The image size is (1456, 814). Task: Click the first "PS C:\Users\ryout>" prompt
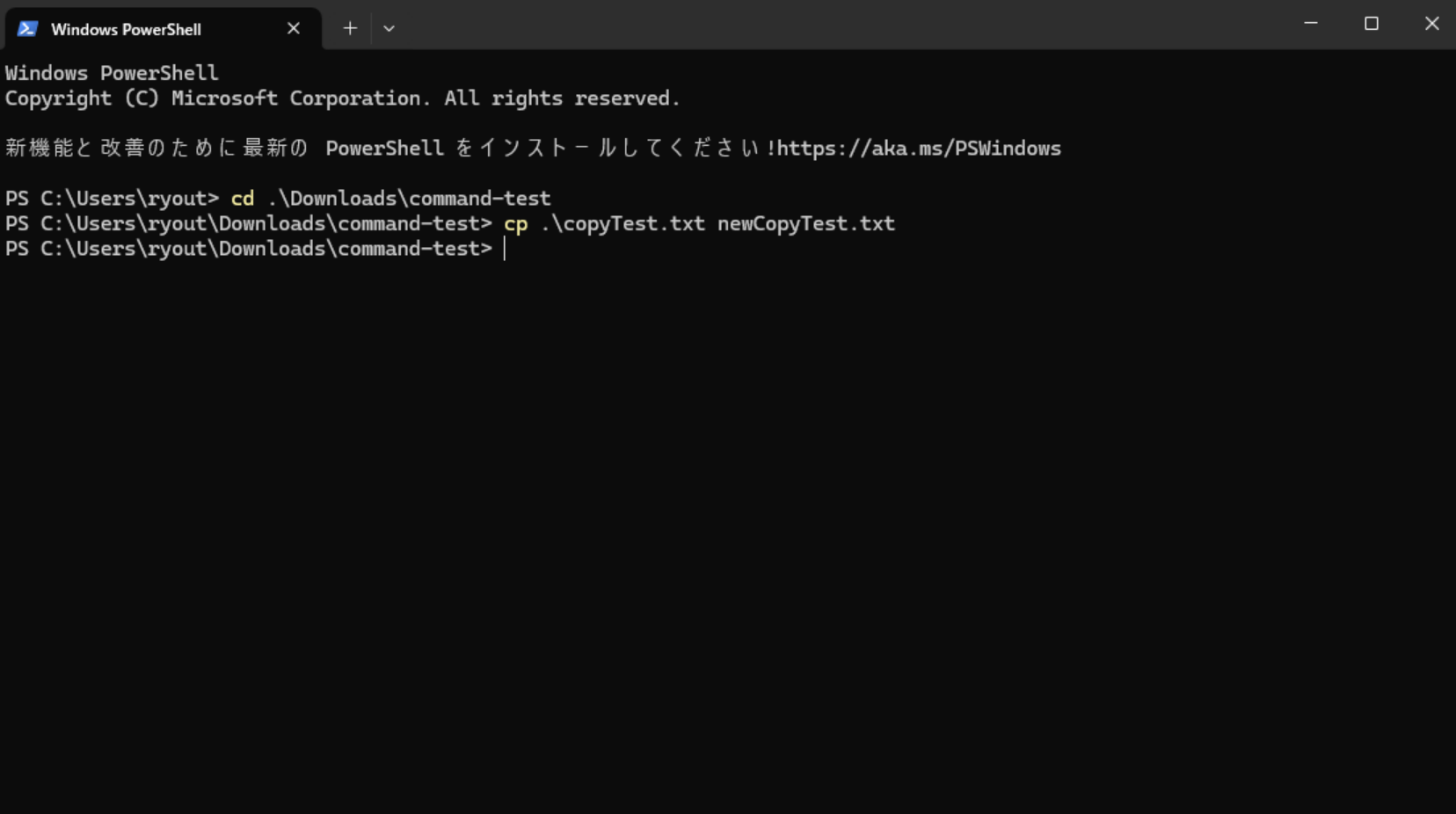click(x=112, y=199)
